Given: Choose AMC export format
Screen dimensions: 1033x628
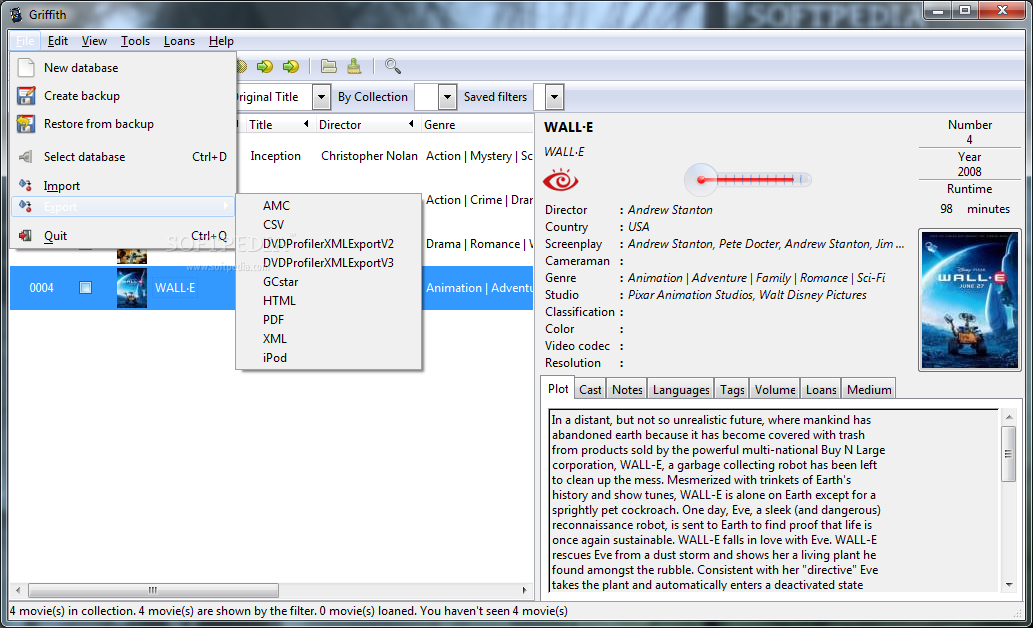Looking at the screenshot, I should pos(329,206).
